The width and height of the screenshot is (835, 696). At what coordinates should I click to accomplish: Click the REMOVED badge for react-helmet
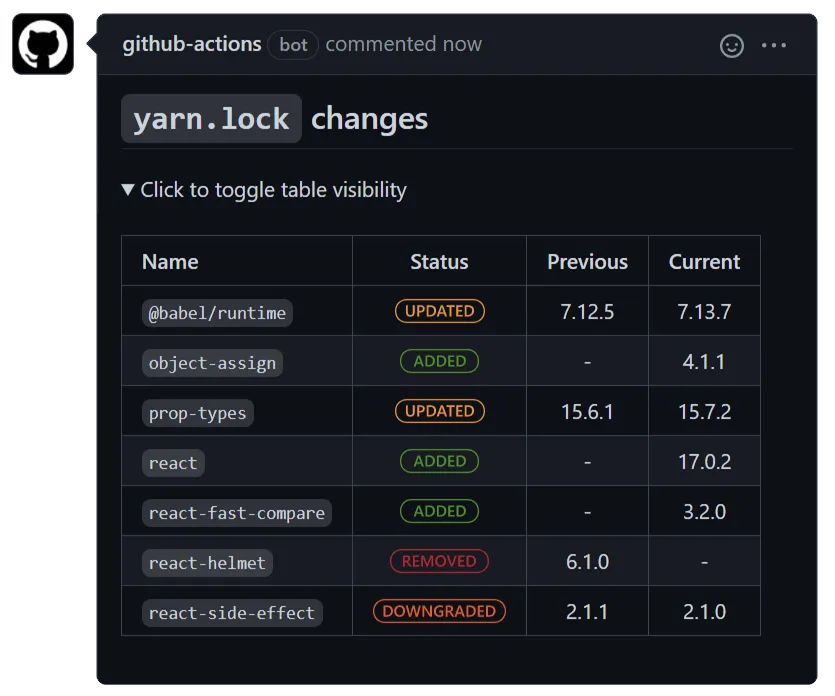click(x=439, y=561)
